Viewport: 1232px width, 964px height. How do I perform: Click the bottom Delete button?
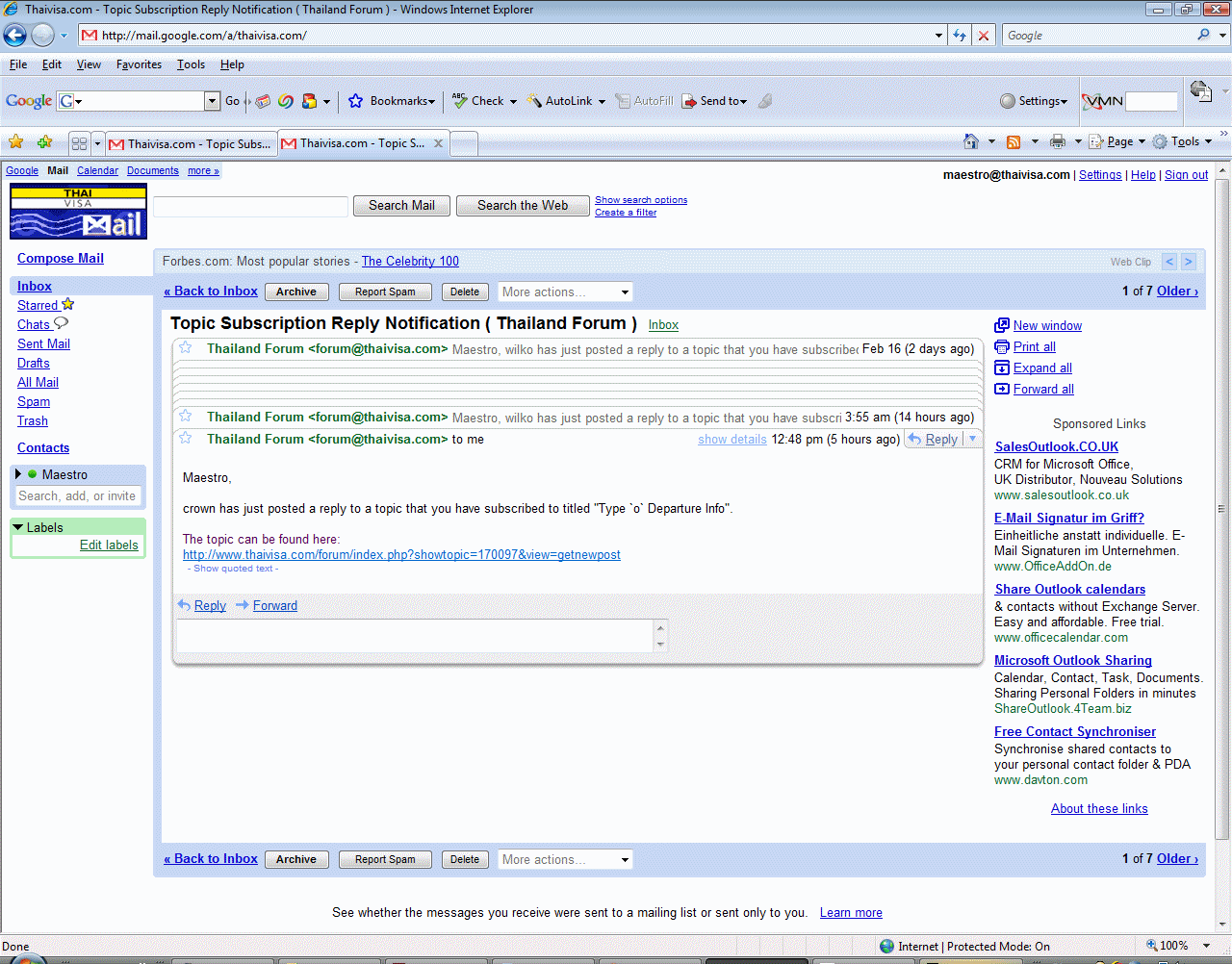[x=465, y=859]
